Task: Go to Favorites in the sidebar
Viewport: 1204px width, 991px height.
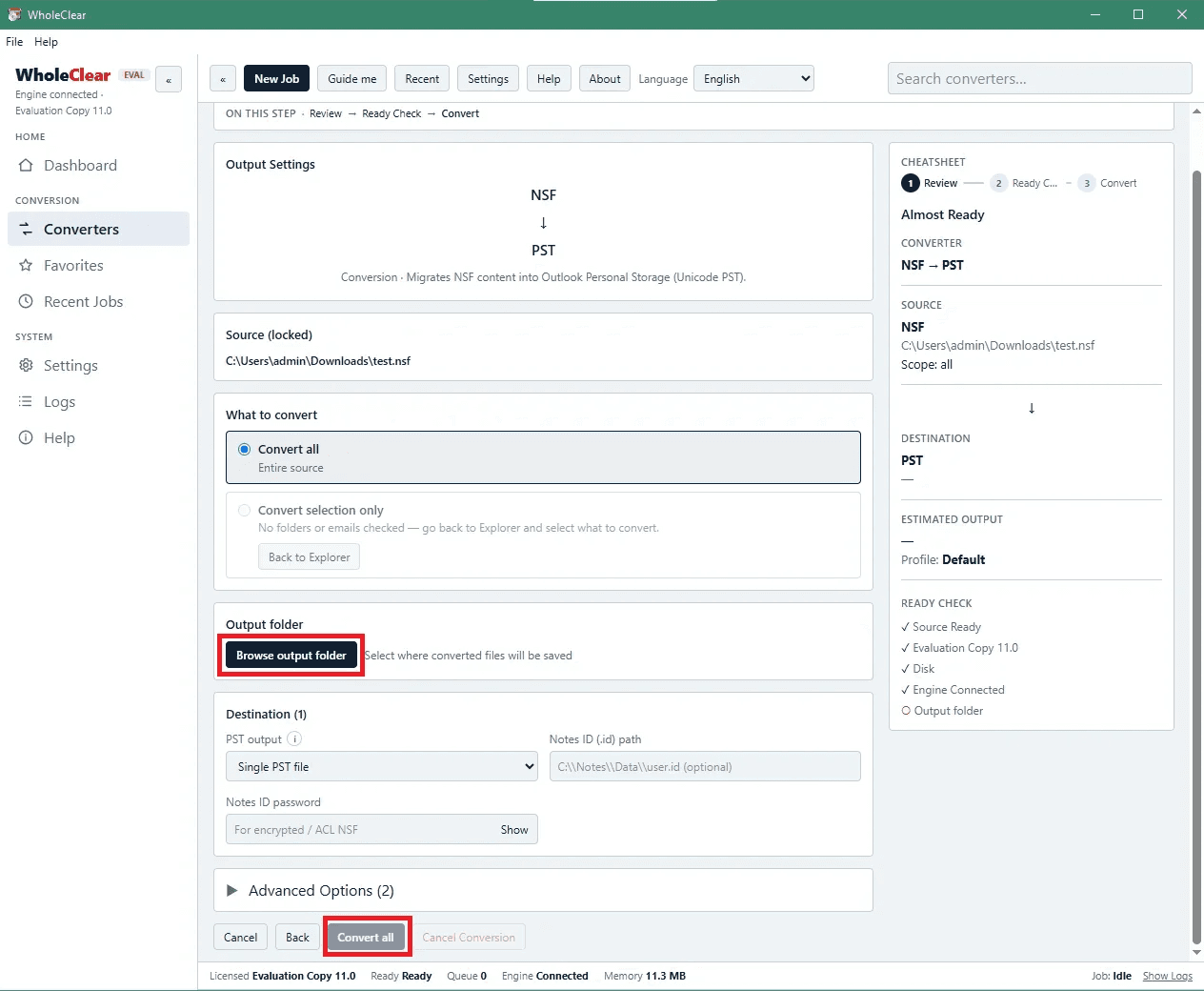Action: pos(98,266)
